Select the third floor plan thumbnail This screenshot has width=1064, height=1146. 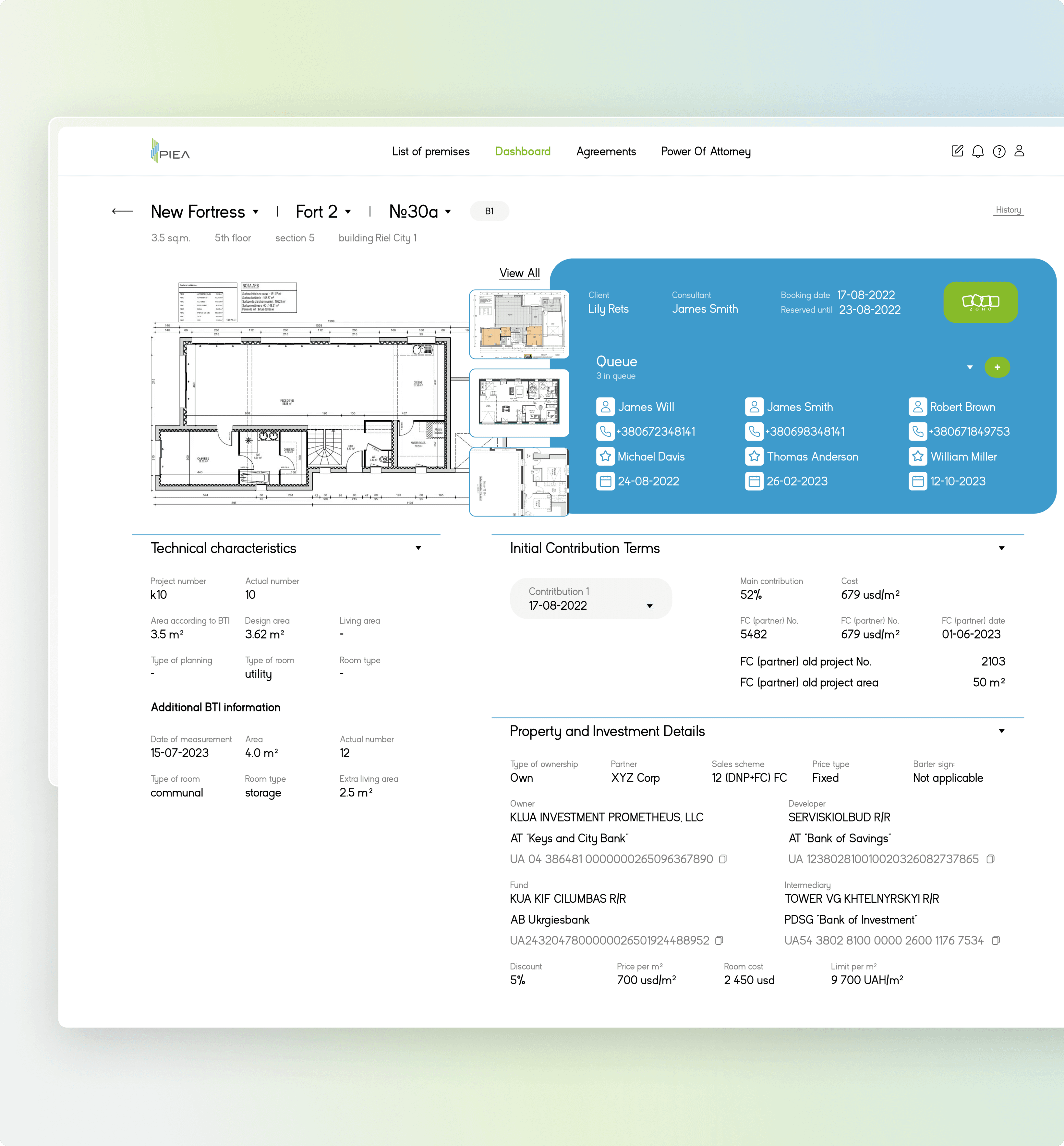coord(519,482)
